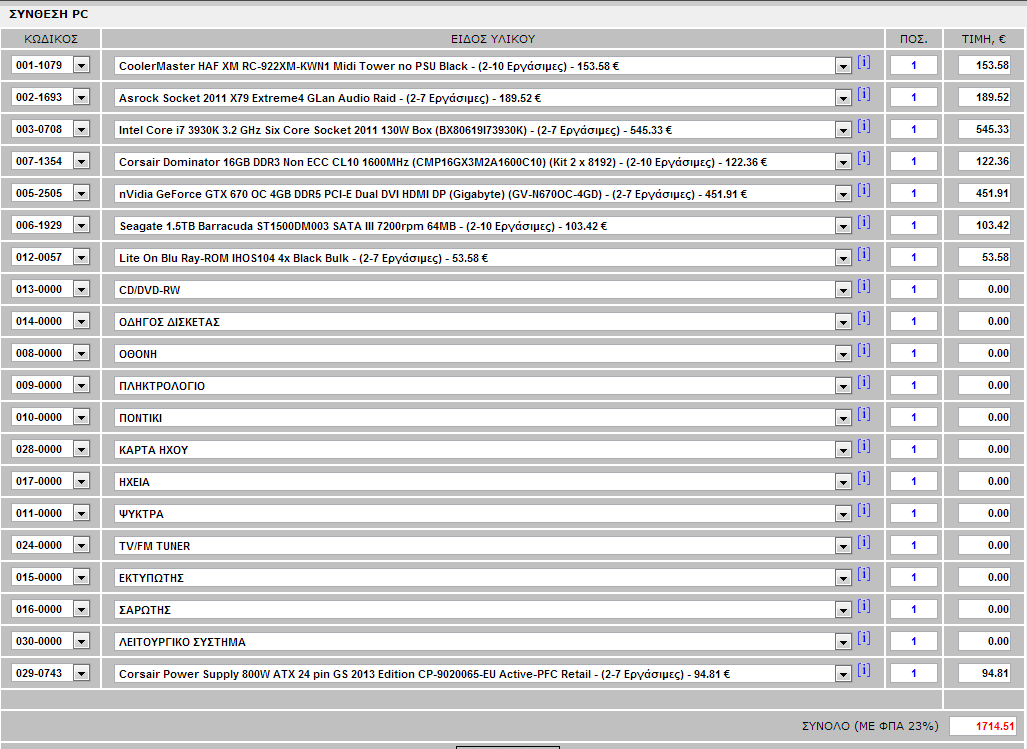Open info link for ΨΥΚΤΡΑ row
This screenshot has width=1027, height=749.
click(x=864, y=511)
